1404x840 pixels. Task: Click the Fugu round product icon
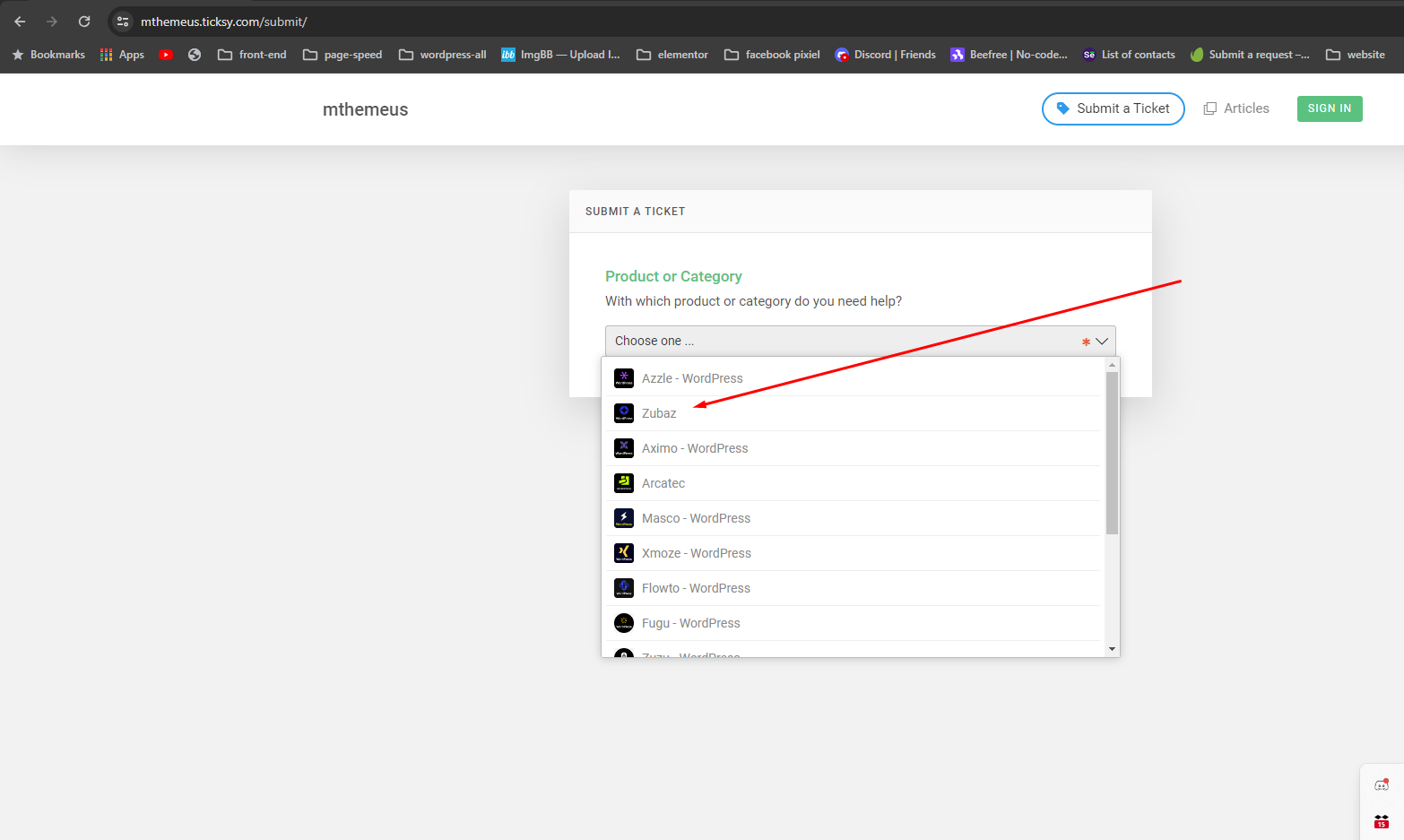tap(624, 623)
